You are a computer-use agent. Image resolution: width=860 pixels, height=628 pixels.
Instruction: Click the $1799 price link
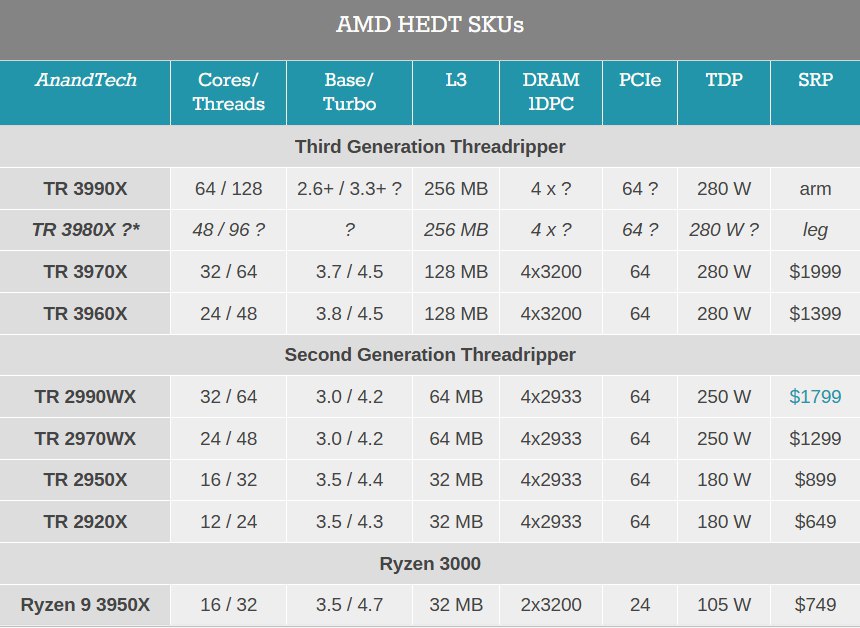[815, 397]
